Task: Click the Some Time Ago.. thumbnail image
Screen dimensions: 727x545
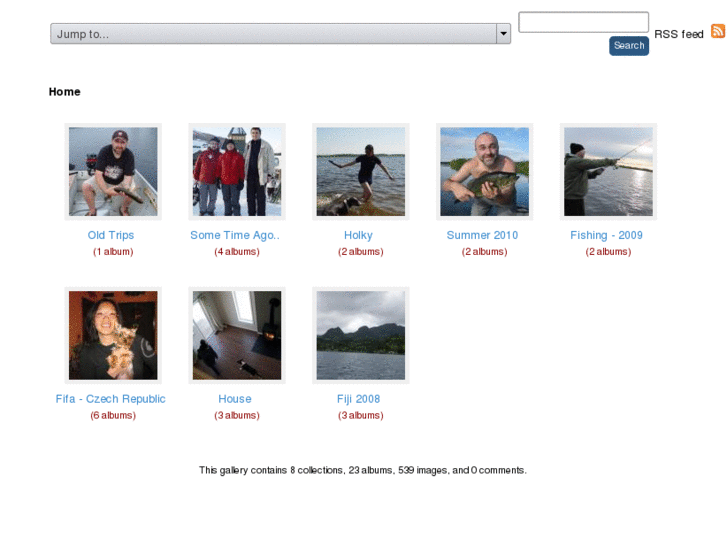Action: (237, 172)
